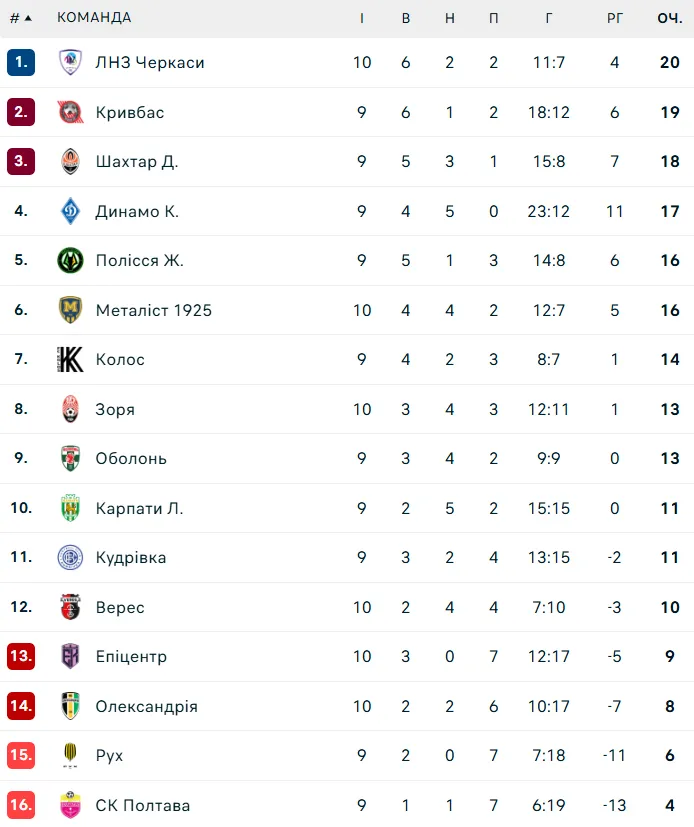
Task: Click the Зоря team crest
Action: 69,409
